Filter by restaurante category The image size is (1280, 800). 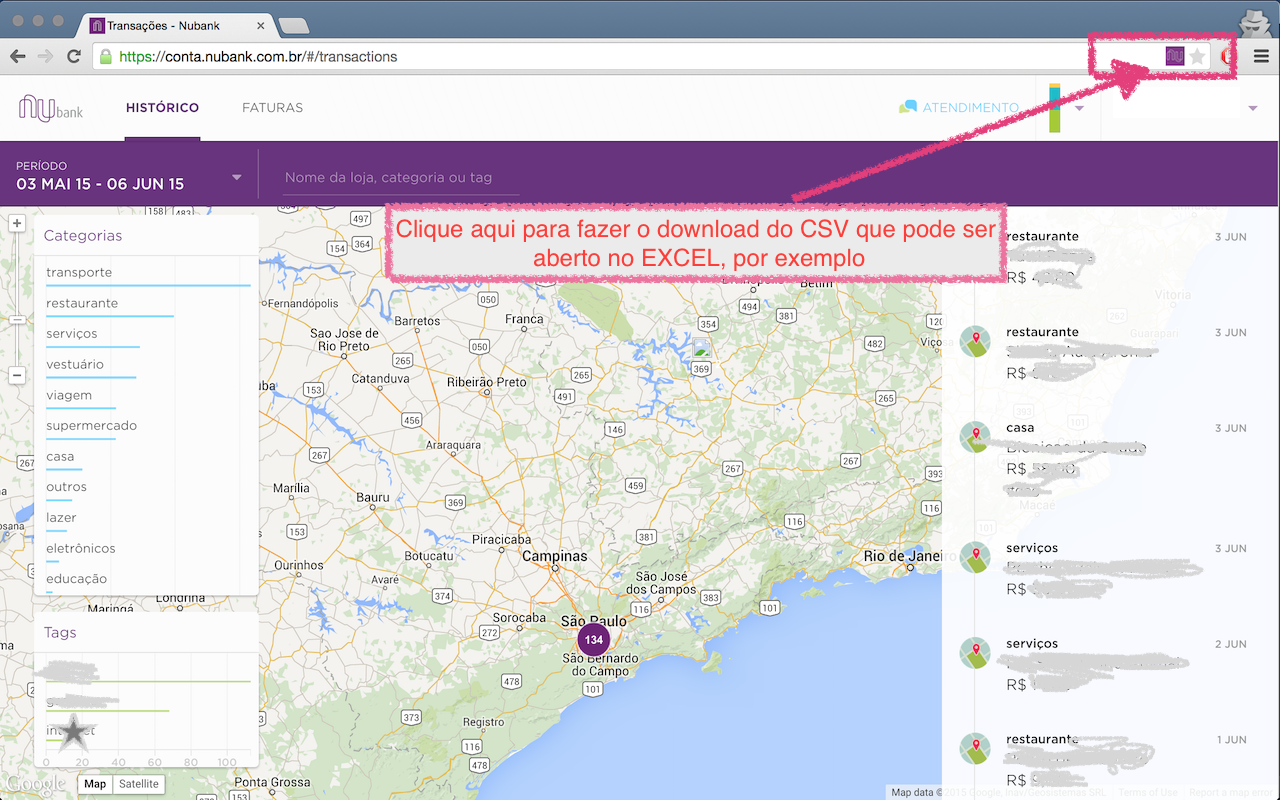pos(82,303)
